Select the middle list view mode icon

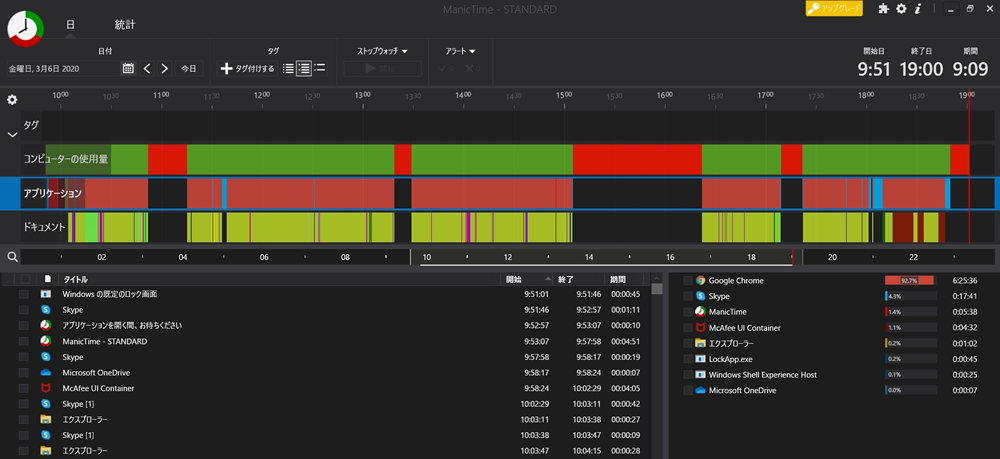tap(304, 68)
